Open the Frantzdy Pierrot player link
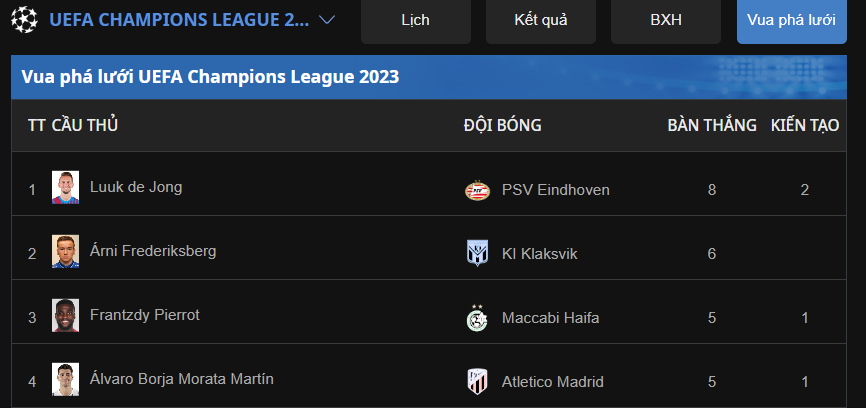This screenshot has width=866, height=408. (145, 315)
